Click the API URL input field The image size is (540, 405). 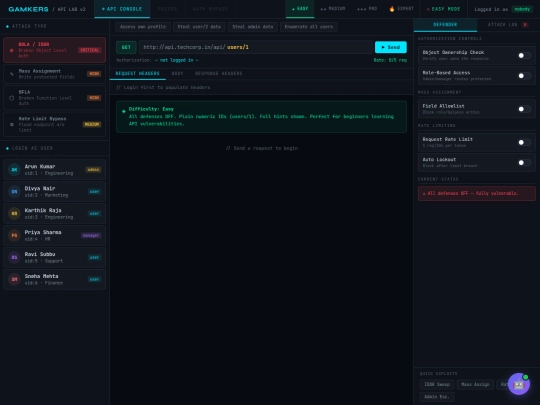(256, 47)
